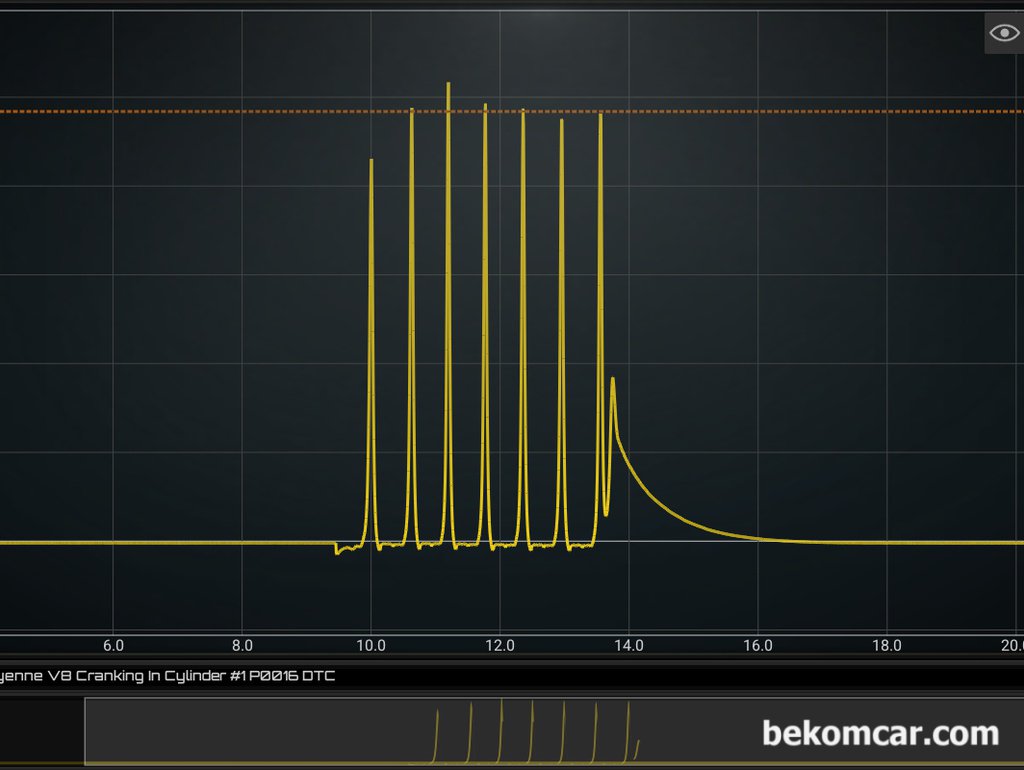Click the 6.0 time axis label

113,646
